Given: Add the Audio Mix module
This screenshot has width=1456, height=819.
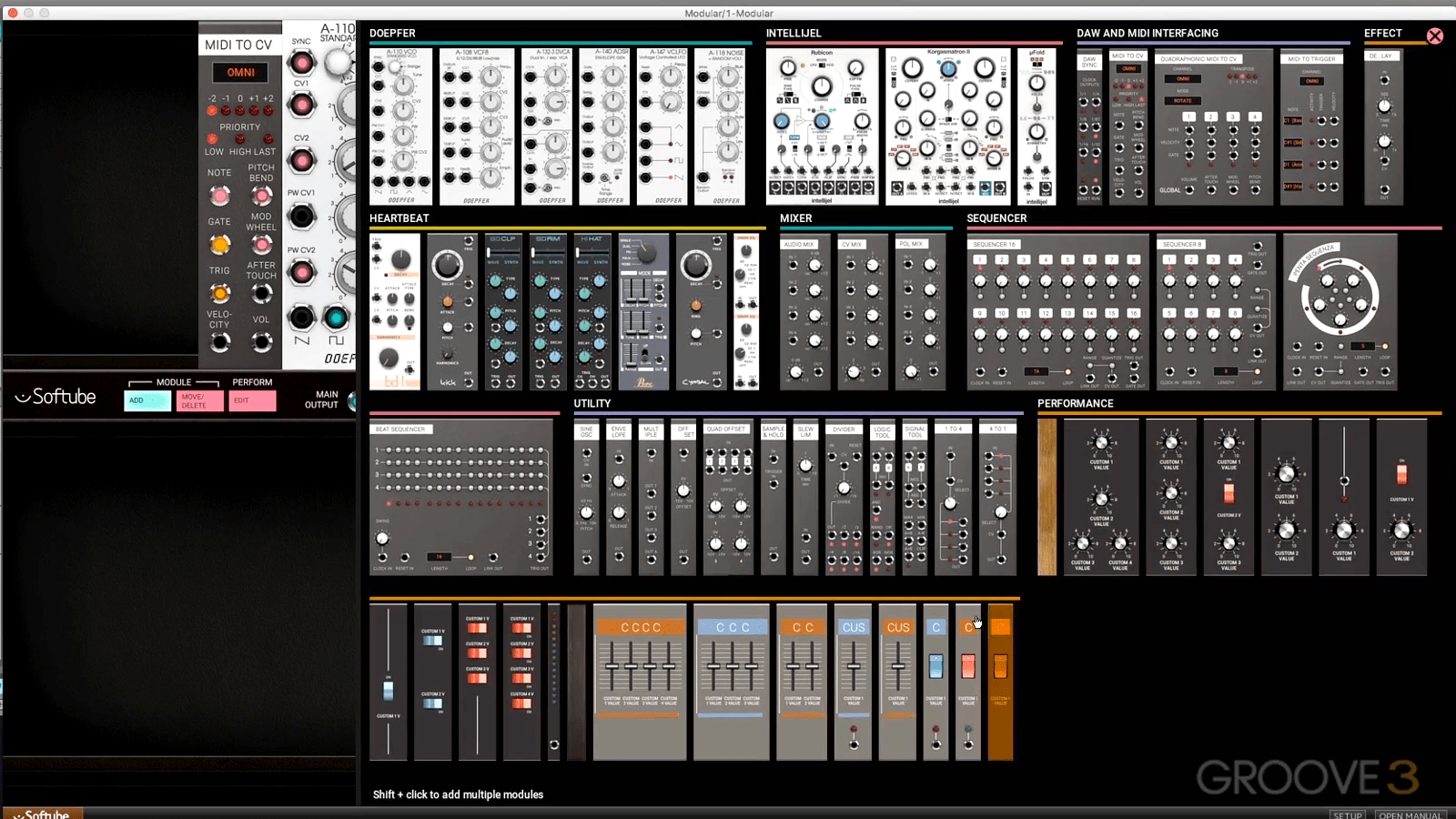Looking at the screenshot, I should pos(805,314).
